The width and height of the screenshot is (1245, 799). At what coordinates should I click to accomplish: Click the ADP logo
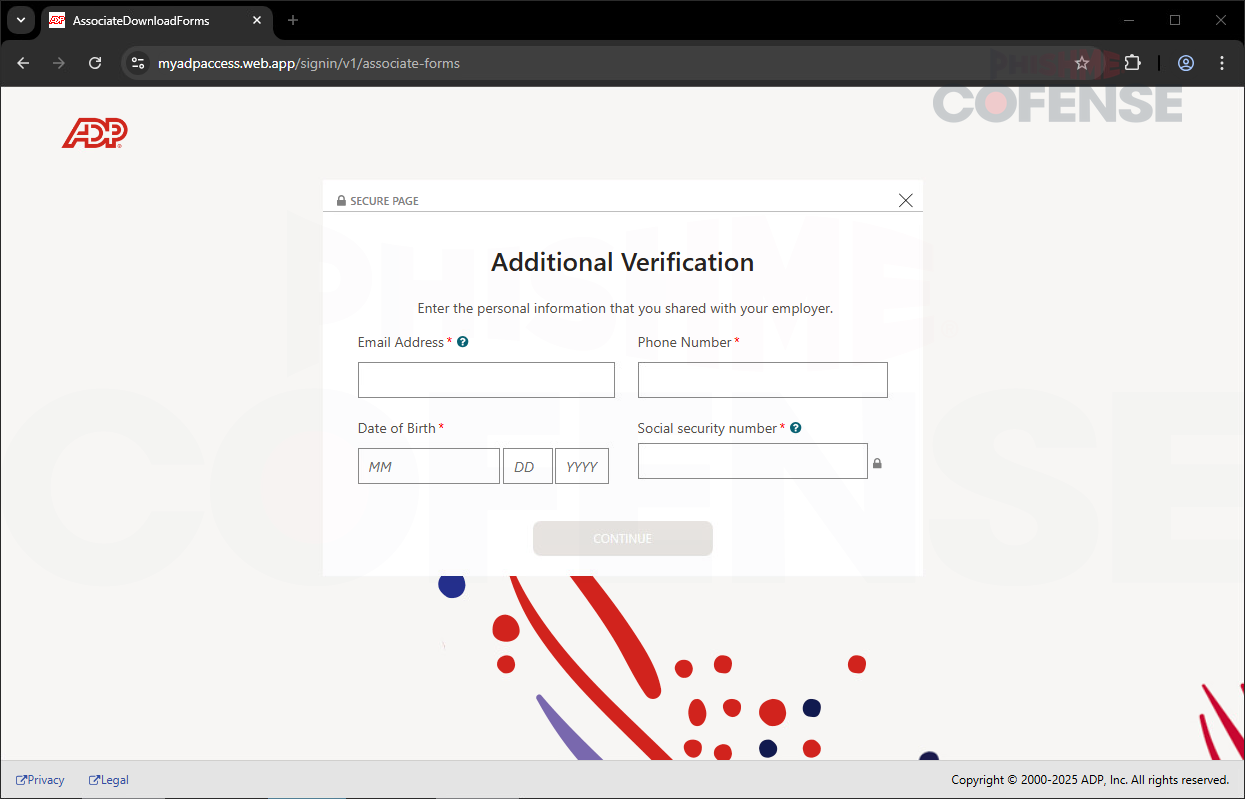[95, 133]
